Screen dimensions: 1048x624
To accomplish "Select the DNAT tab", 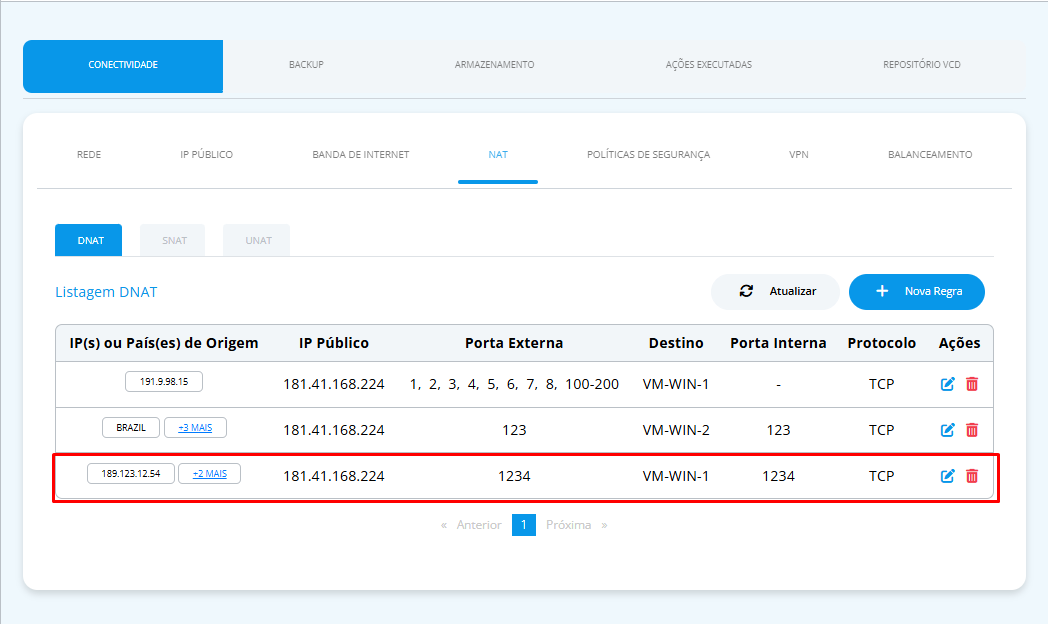I will [x=88, y=240].
